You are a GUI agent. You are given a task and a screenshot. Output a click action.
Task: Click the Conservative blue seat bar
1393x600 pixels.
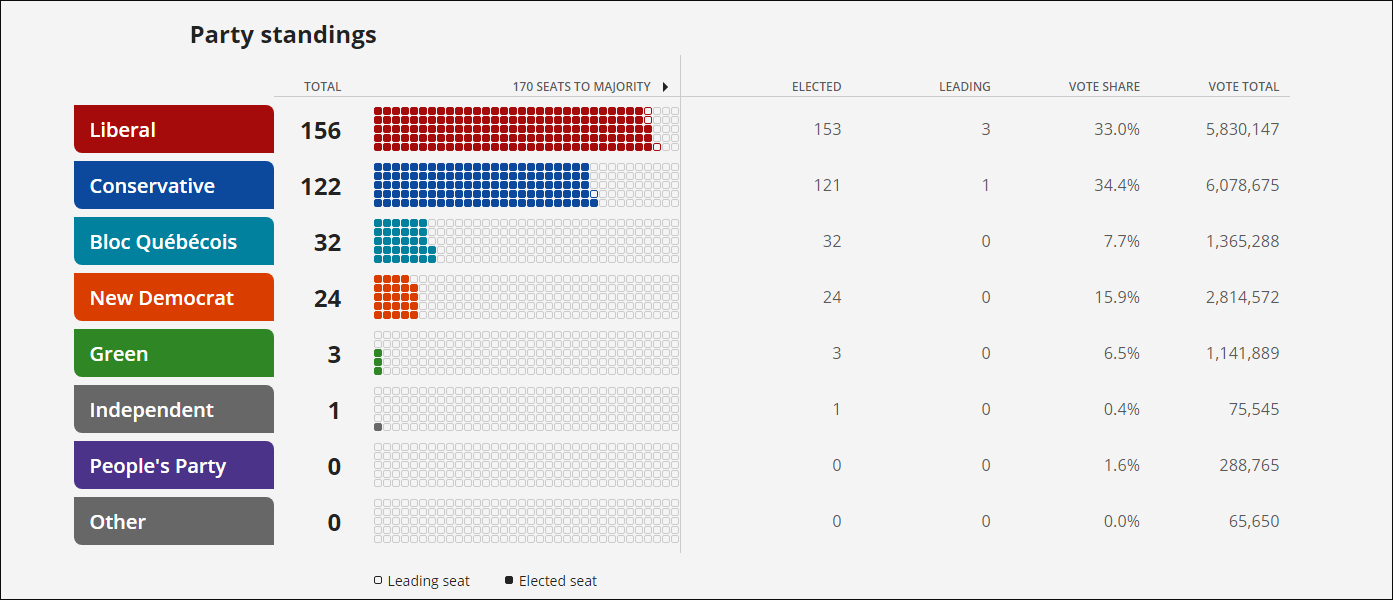(486, 185)
